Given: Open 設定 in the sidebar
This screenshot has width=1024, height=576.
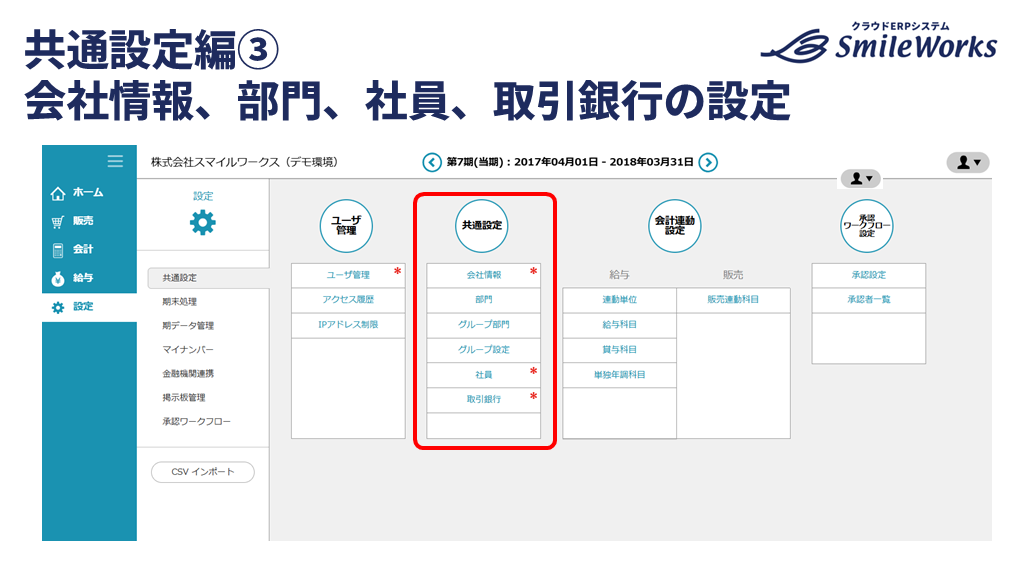Looking at the screenshot, I should point(83,306).
